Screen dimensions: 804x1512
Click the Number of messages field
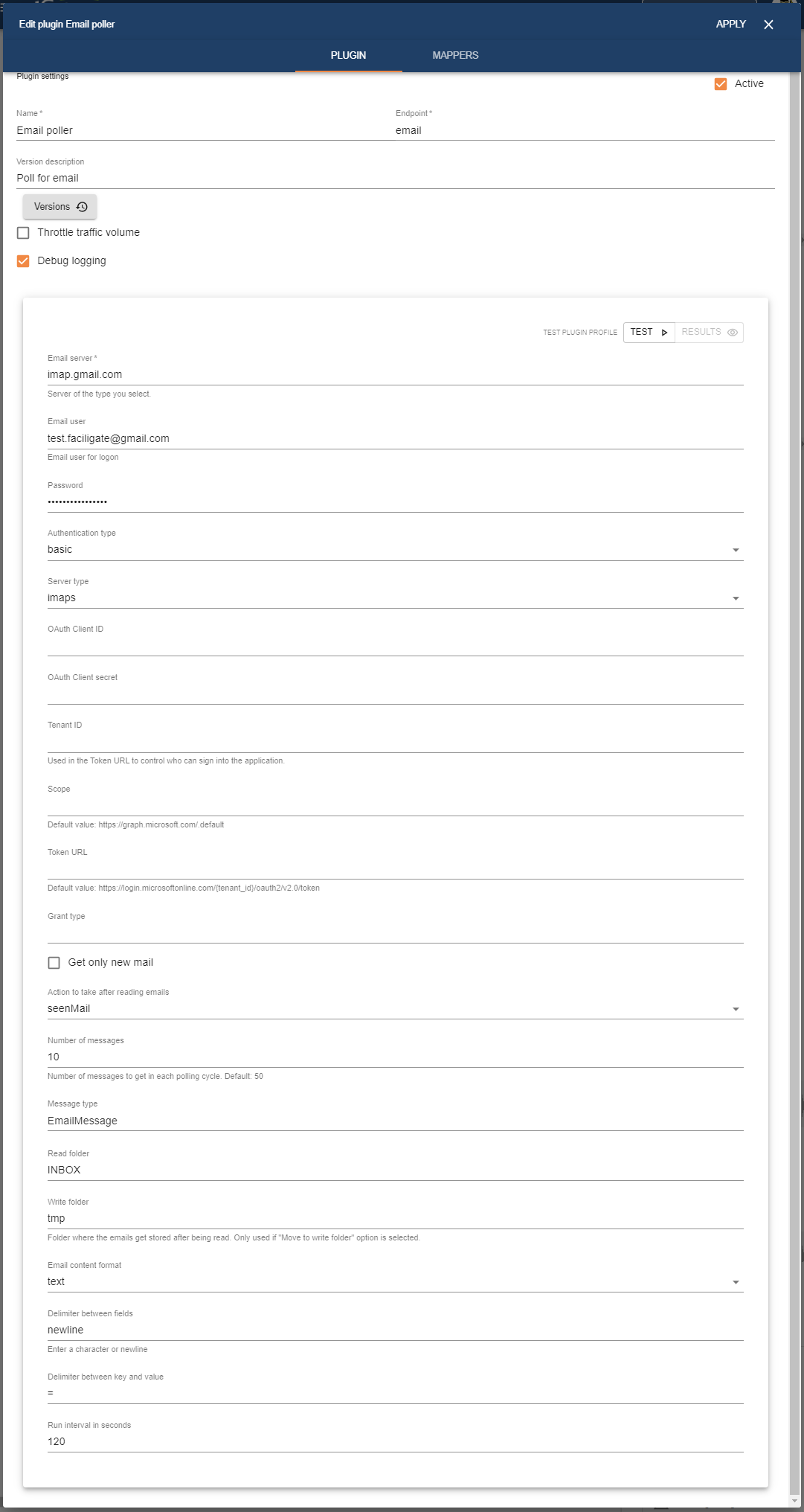tap(394, 1057)
